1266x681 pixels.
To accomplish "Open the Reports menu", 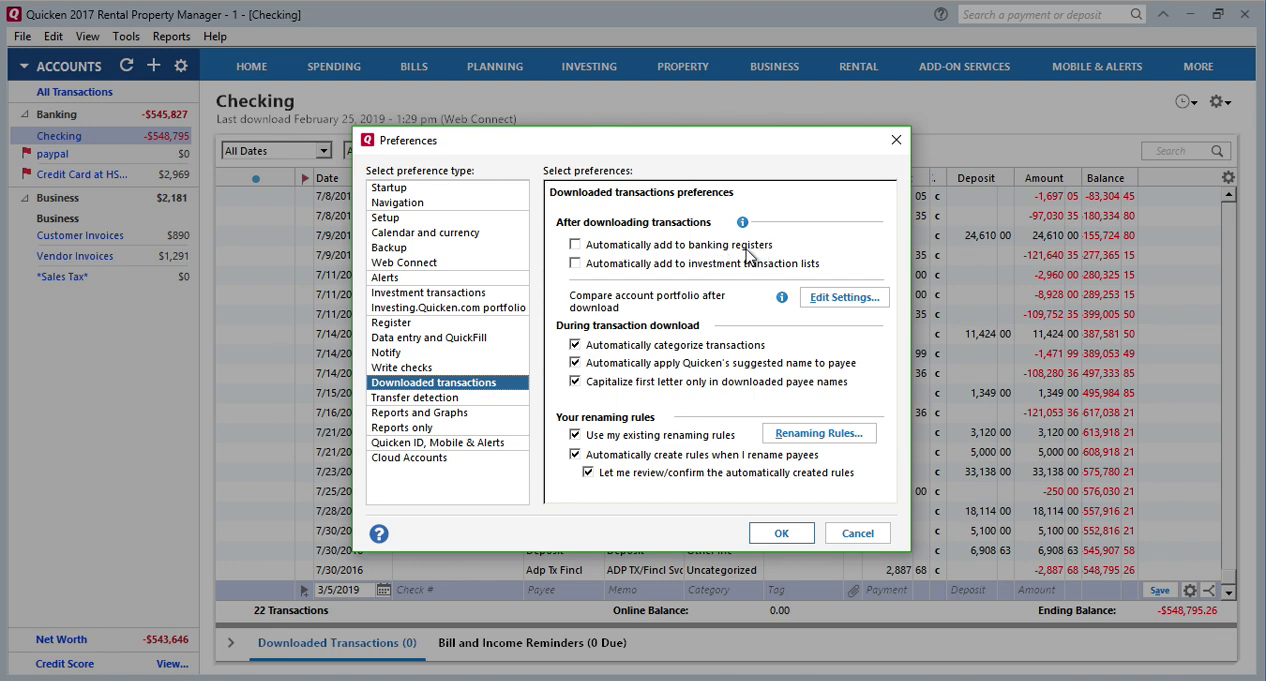I will click(171, 36).
